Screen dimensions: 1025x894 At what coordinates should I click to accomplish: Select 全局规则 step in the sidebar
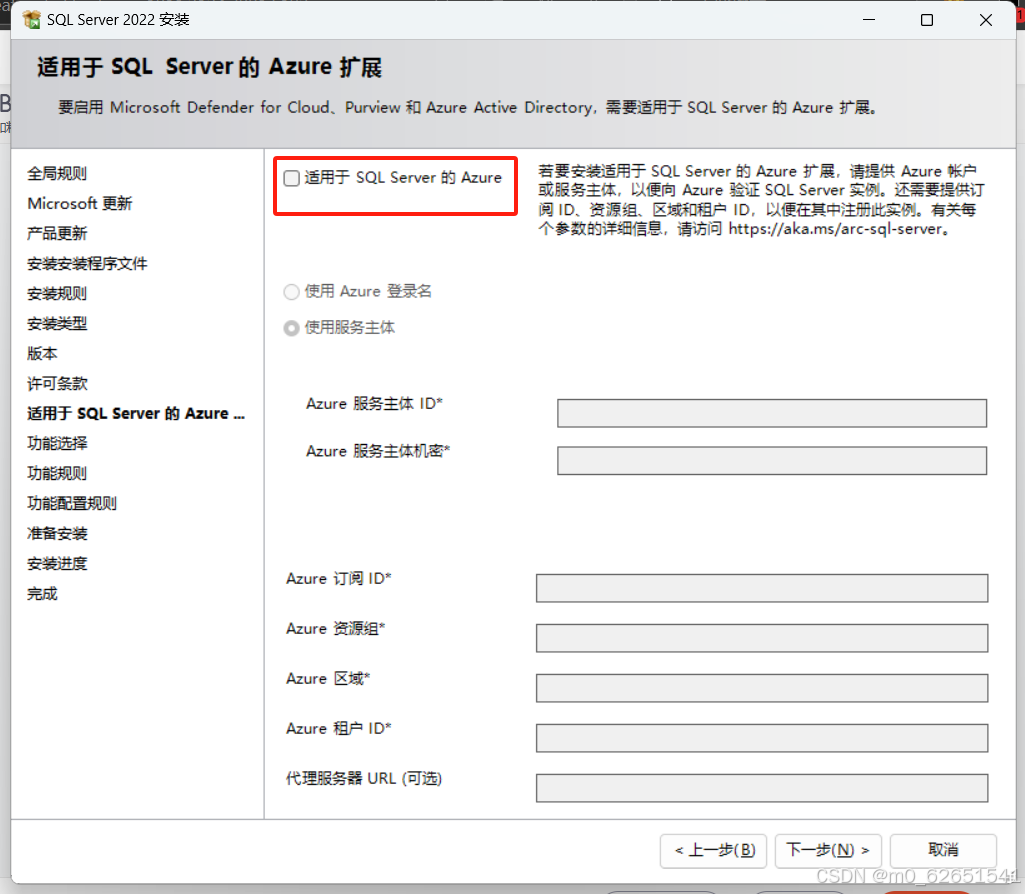click(x=57, y=173)
